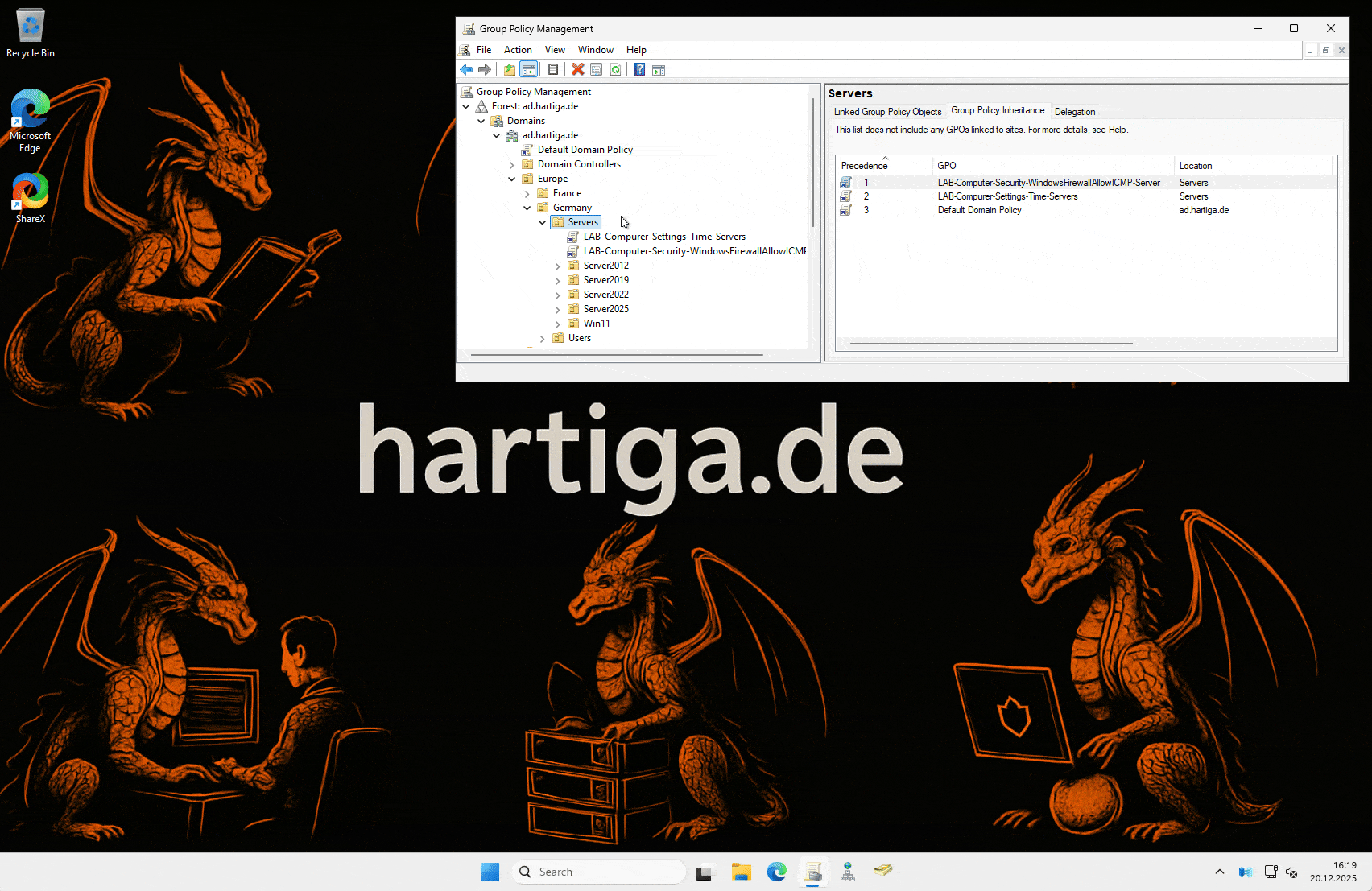Image resolution: width=1372 pixels, height=891 pixels.
Task: Open File Explorer from the taskbar
Action: (741, 872)
